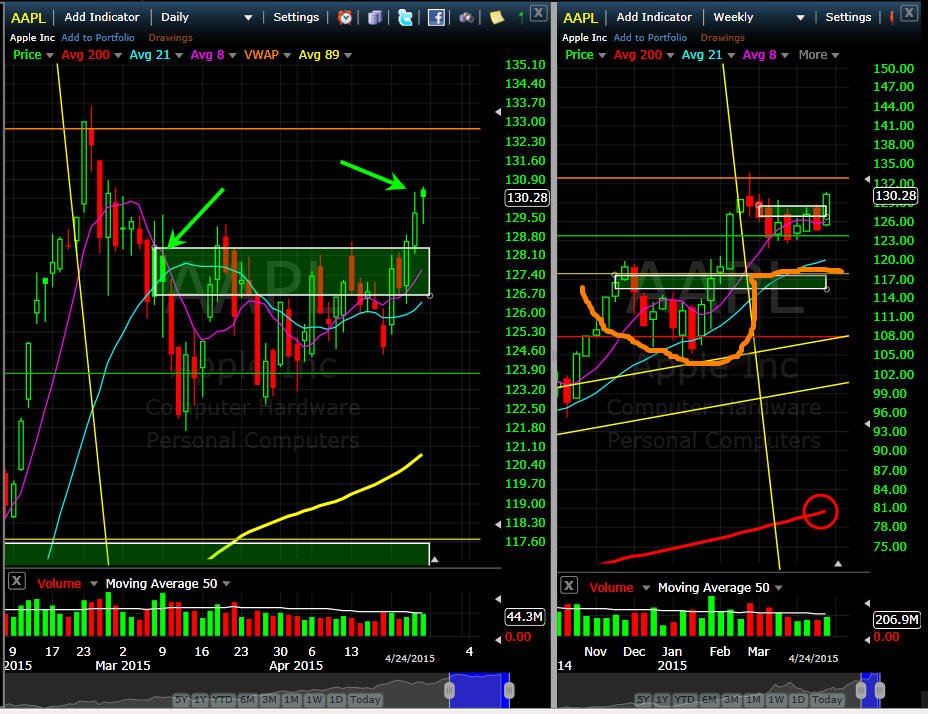Share chart via Facebook icon
Screen dimensions: 928x714
436,18
